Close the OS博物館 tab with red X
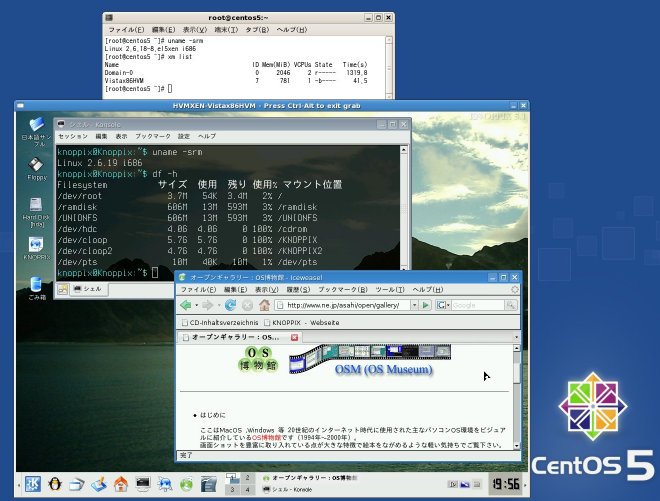This screenshot has height=501, width=660. [x=294, y=337]
